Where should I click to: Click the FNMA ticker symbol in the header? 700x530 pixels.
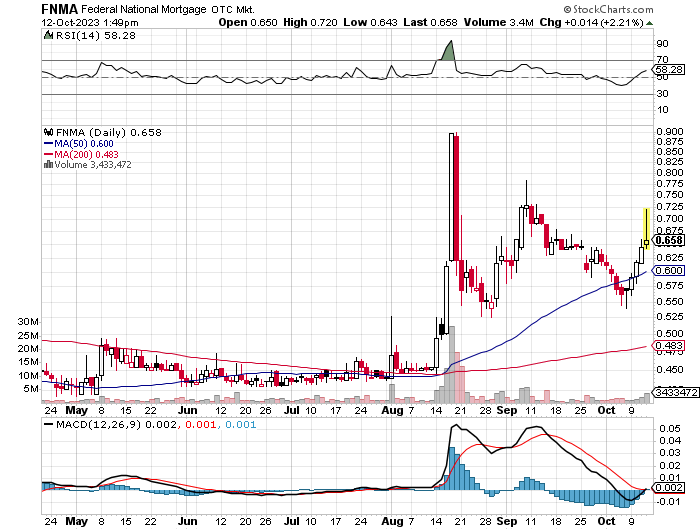pyautogui.click(x=60, y=9)
